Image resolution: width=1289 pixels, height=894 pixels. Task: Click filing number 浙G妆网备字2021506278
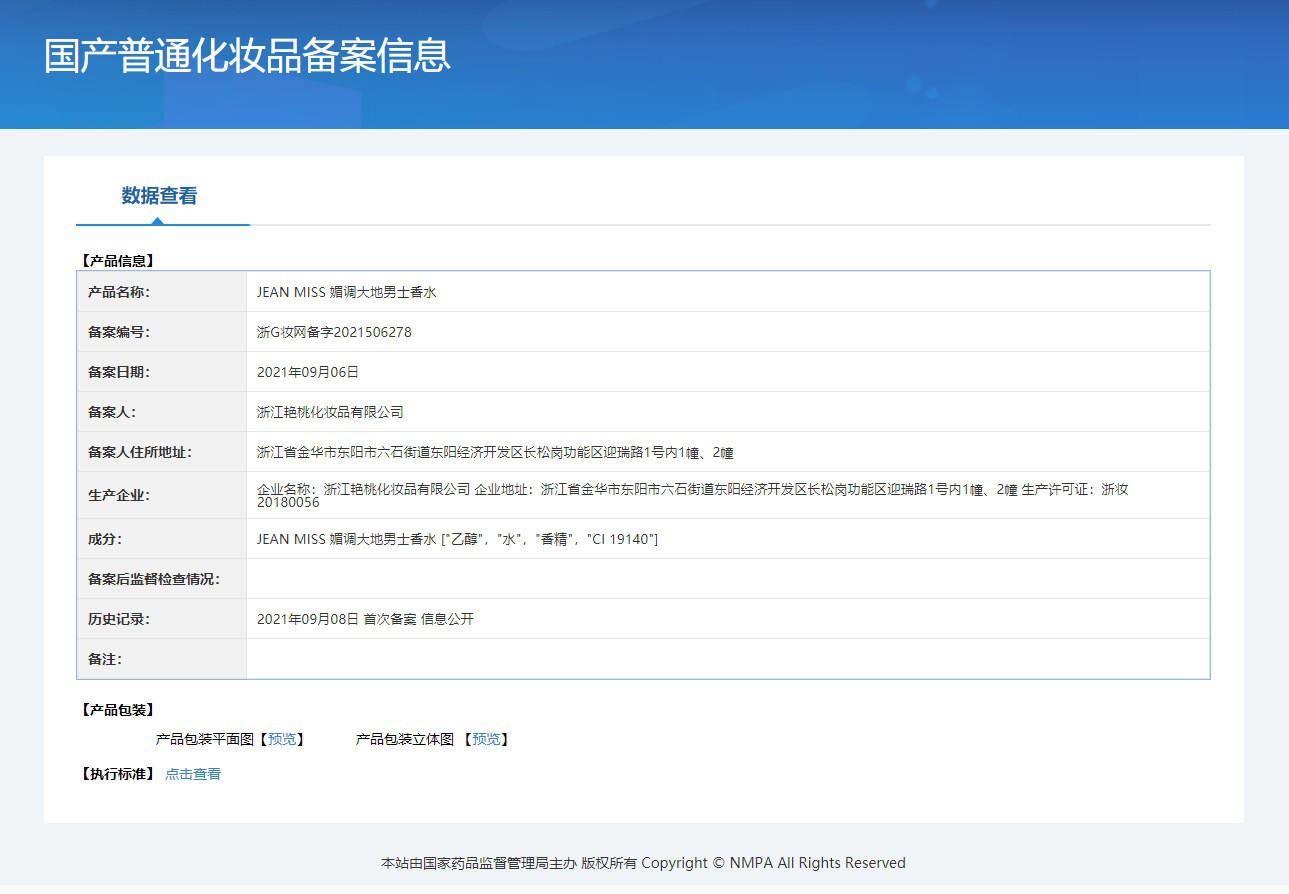coord(334,332)
